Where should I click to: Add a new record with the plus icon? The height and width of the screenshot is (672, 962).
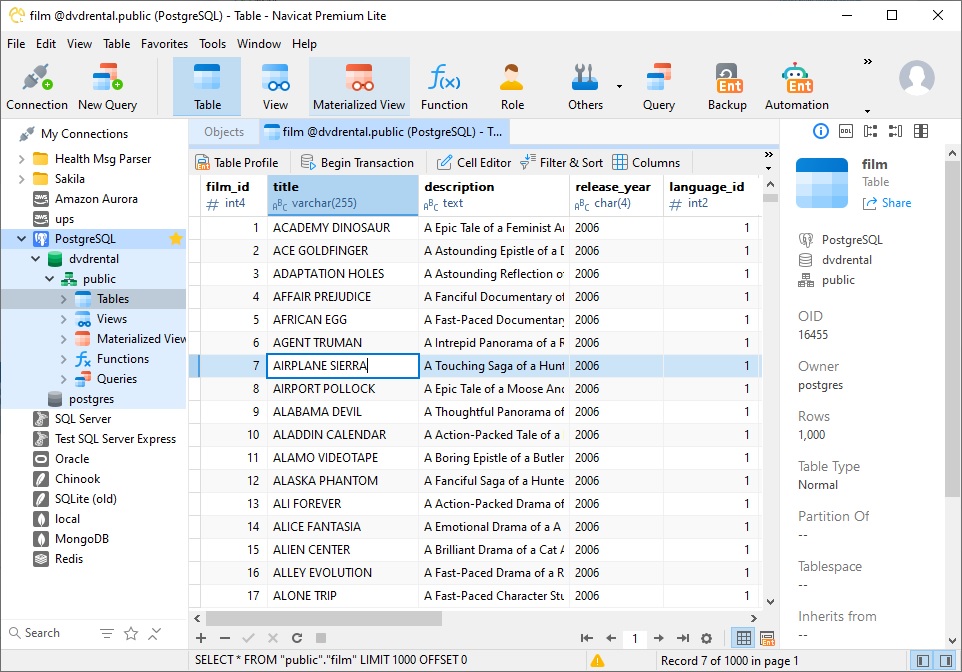tap(201, 638)
